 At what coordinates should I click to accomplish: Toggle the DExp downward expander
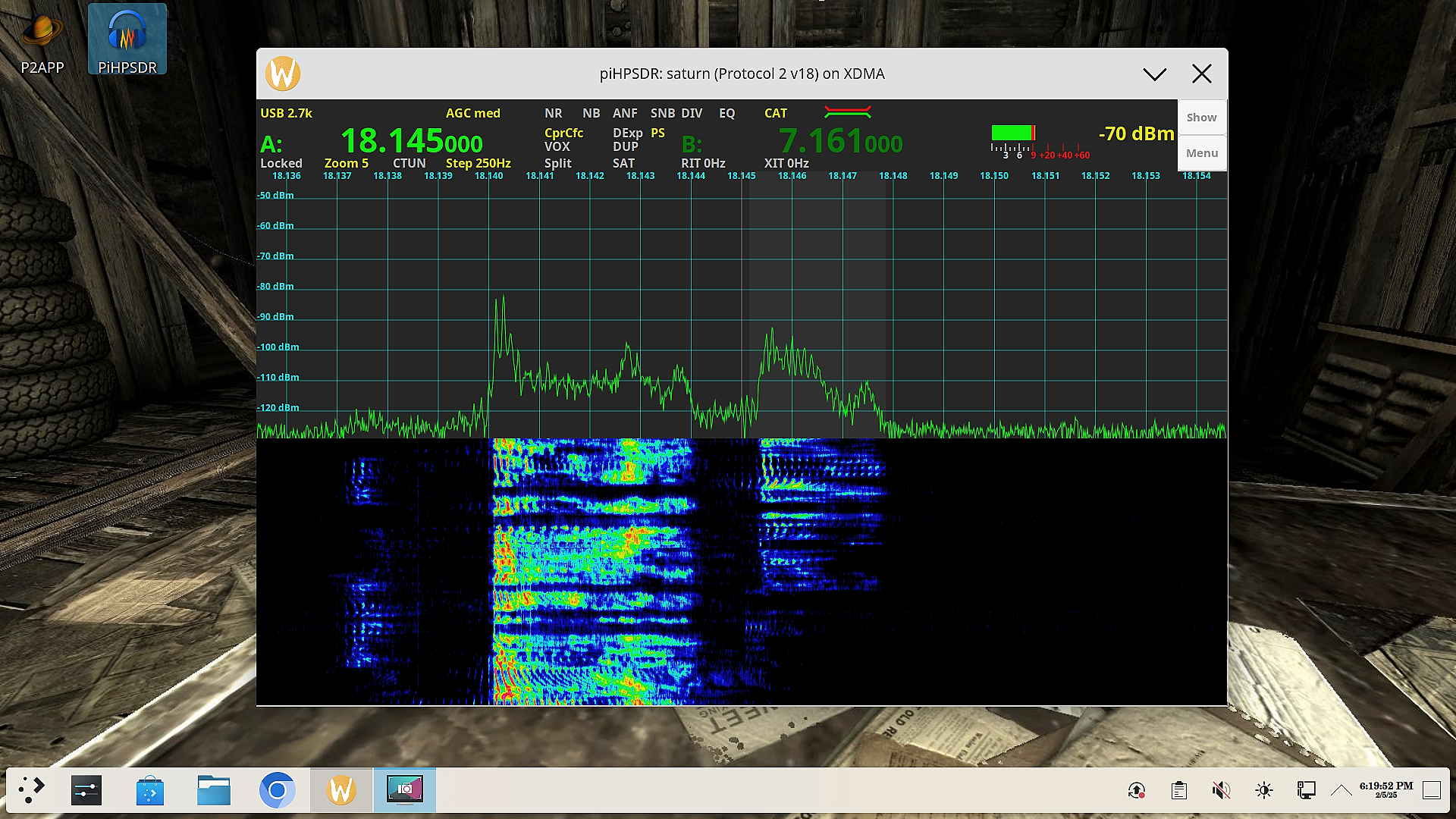pyautogui.click(x=628, y=133)
